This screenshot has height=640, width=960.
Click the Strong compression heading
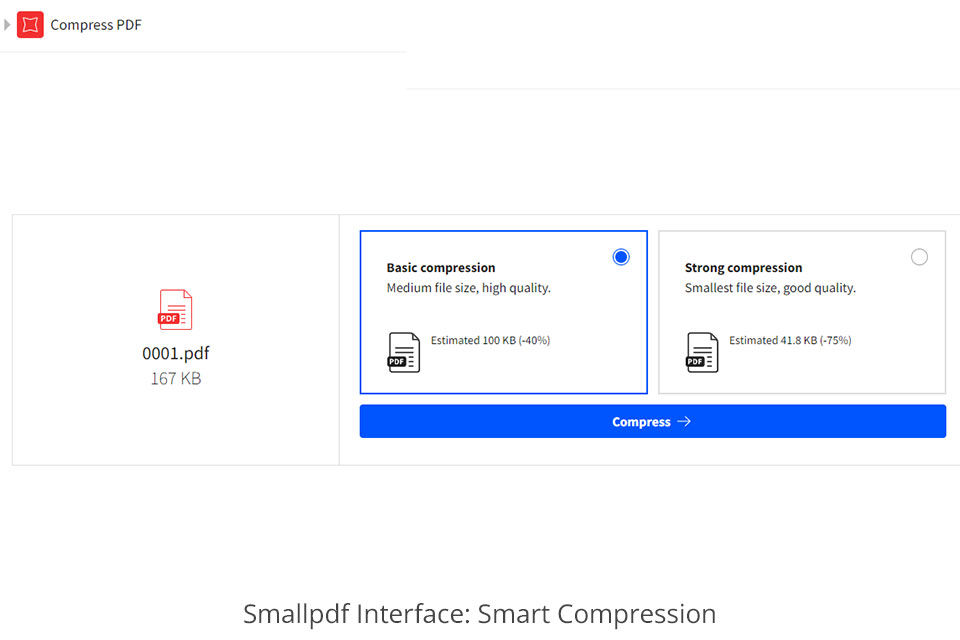click(x=743, y=268)
